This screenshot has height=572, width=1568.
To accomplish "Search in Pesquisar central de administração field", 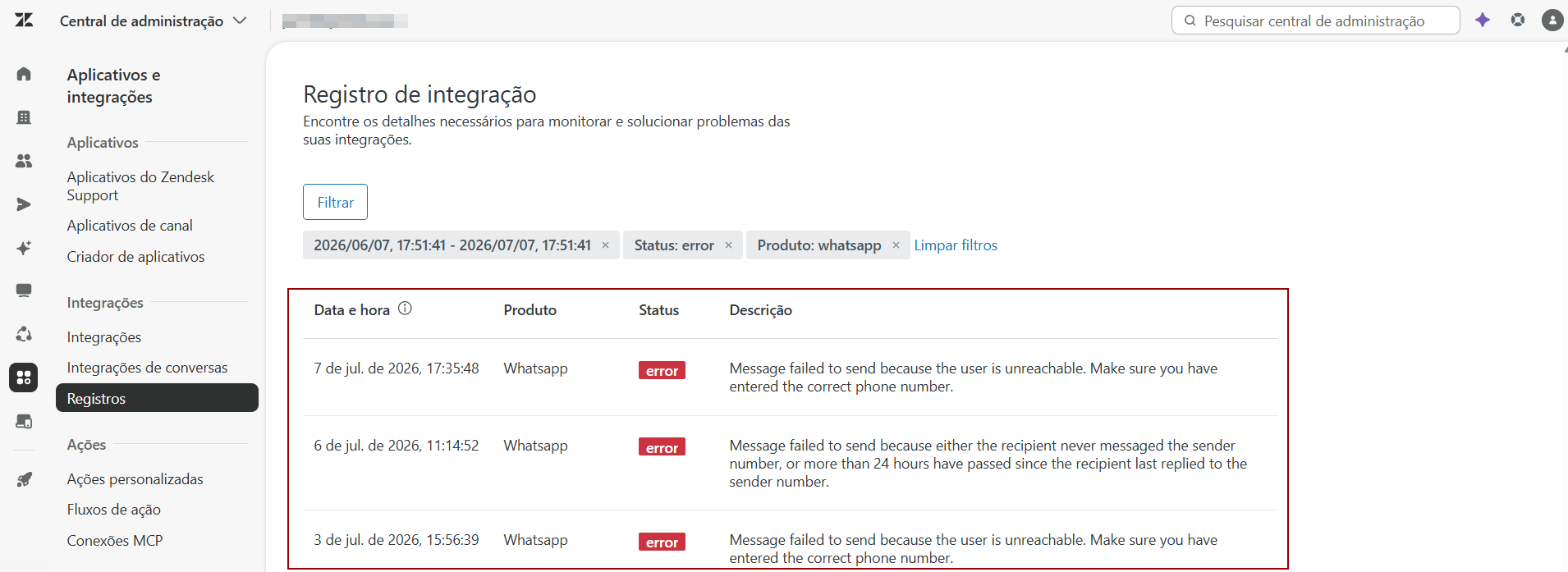I will pyautogui.click(x=1315, y=21).
